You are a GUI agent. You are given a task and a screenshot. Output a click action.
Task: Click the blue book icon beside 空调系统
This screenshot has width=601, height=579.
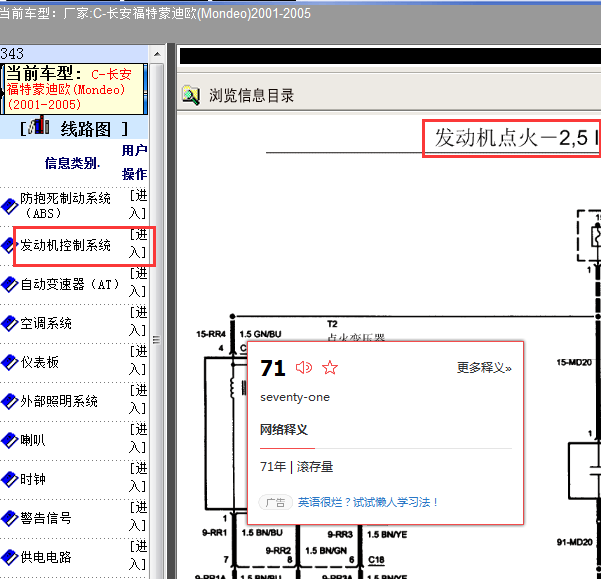click(x=9, y=323)
